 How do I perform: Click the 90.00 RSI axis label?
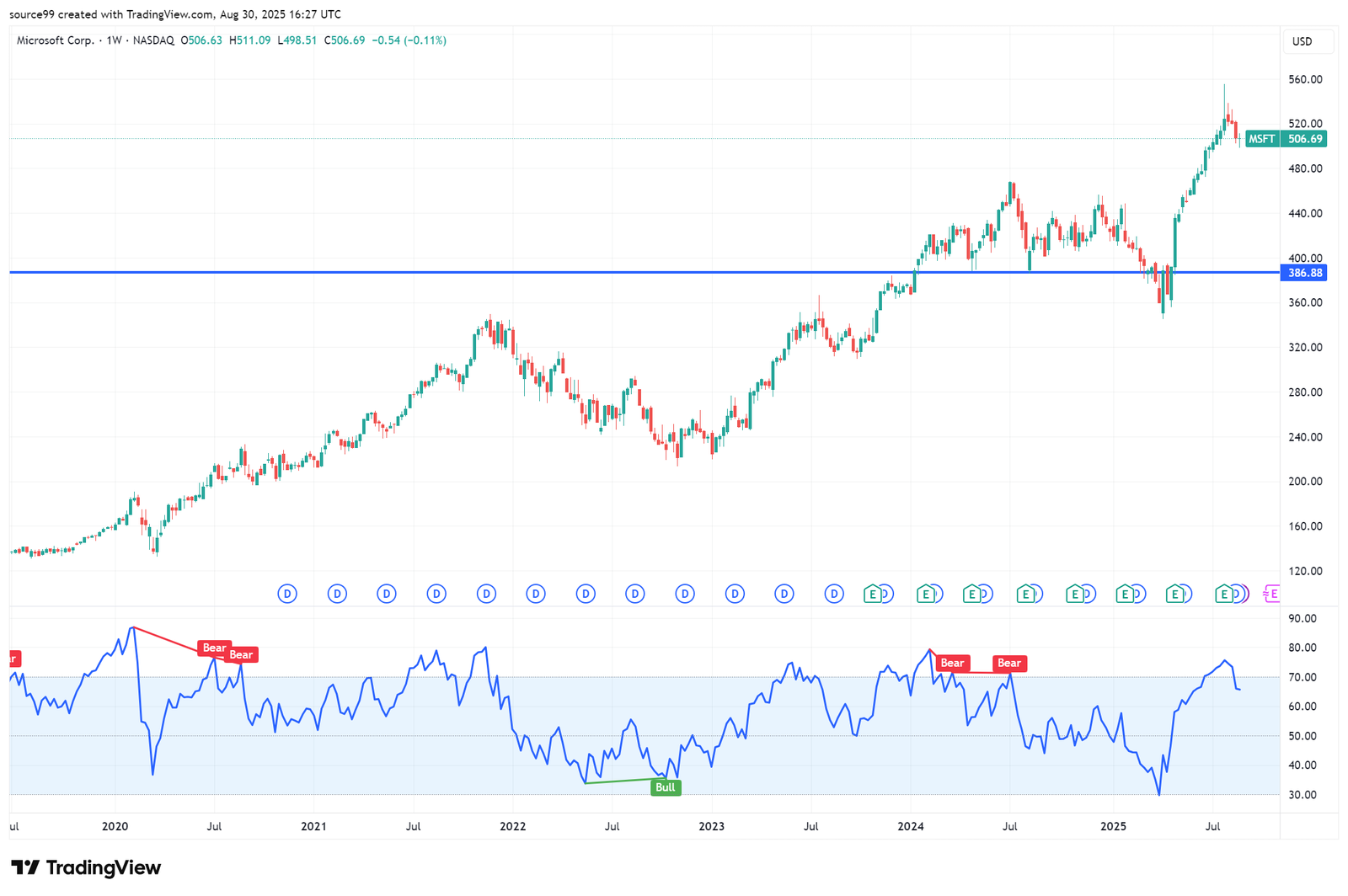pyautogui.click(x=1303, y=618)
